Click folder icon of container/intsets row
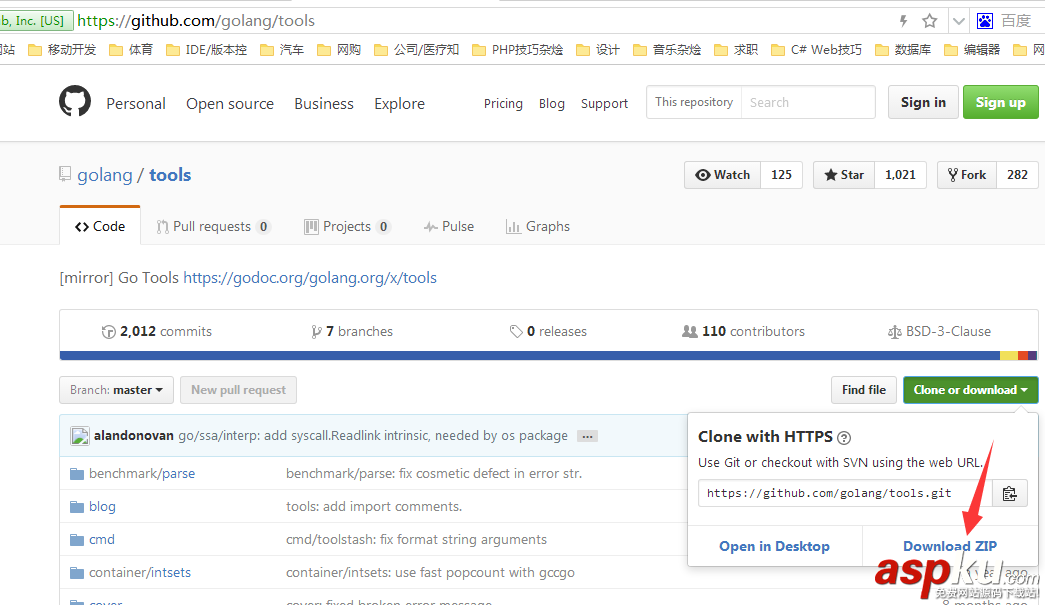This screenshot has width=1045, height=605. [x=77, y=573]
